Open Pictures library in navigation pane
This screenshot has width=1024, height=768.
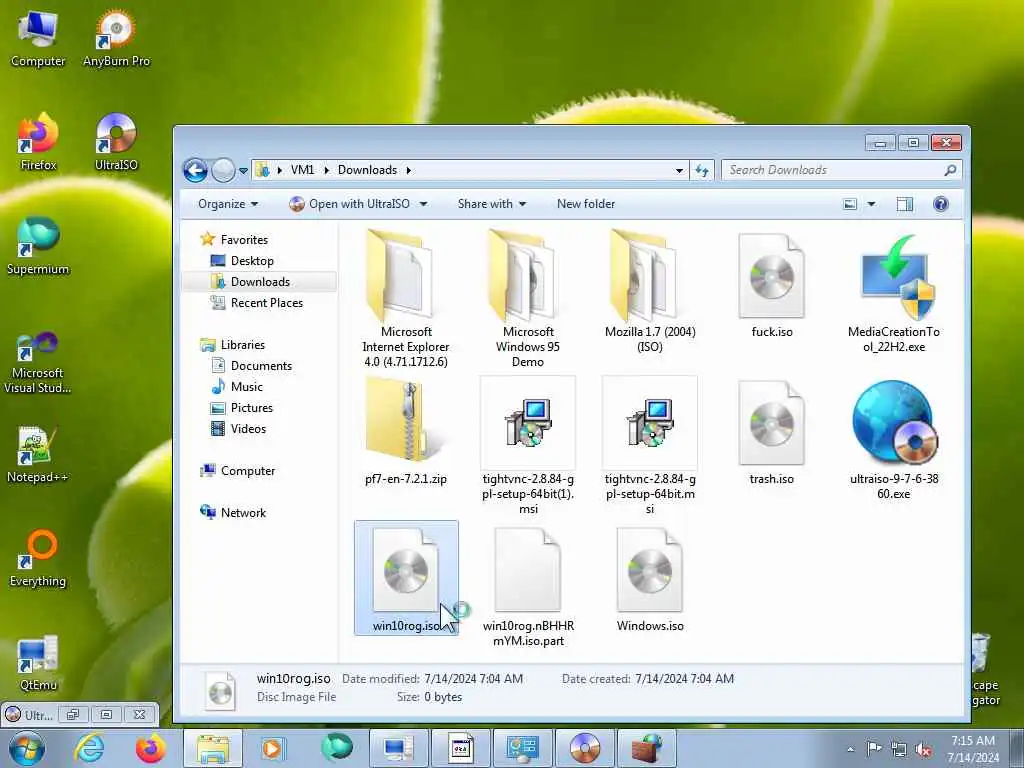251,408
